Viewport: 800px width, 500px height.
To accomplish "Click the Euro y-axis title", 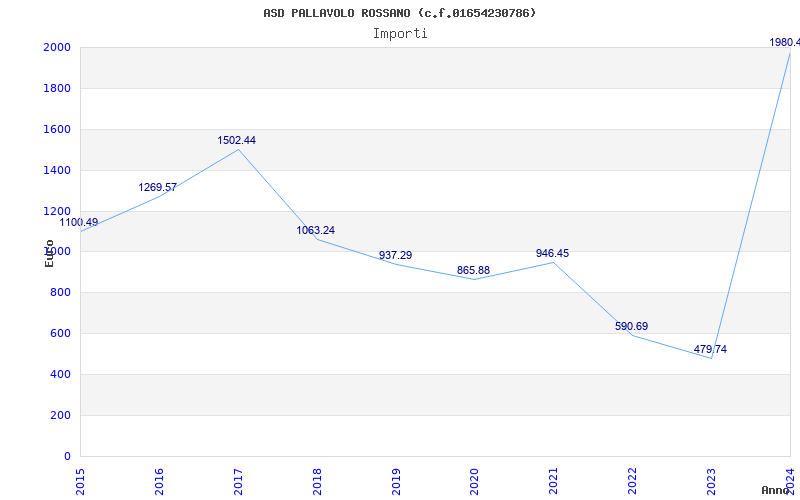I will click(x=49, y=253).
